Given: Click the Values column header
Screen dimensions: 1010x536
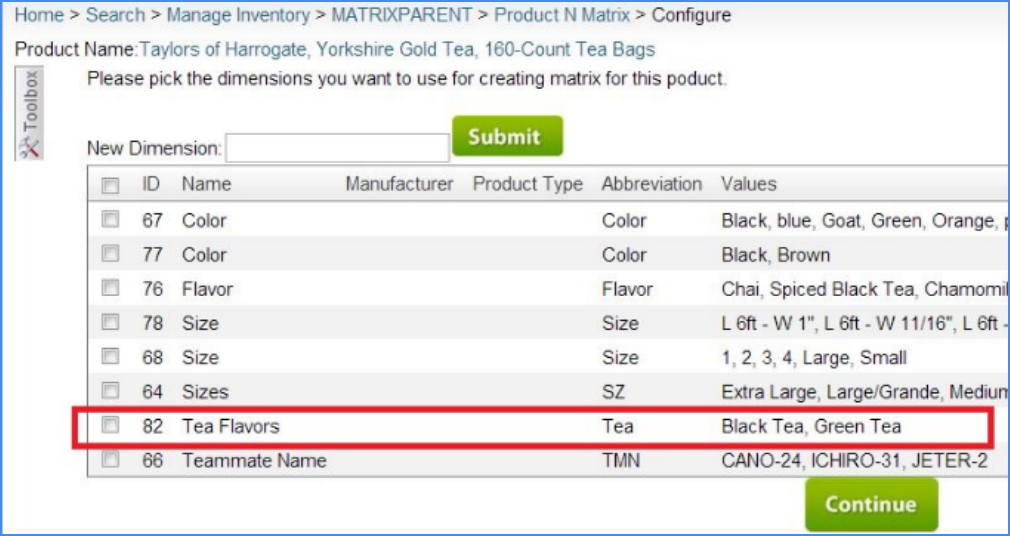Looking at the screenshot, I should click(748, 184).
